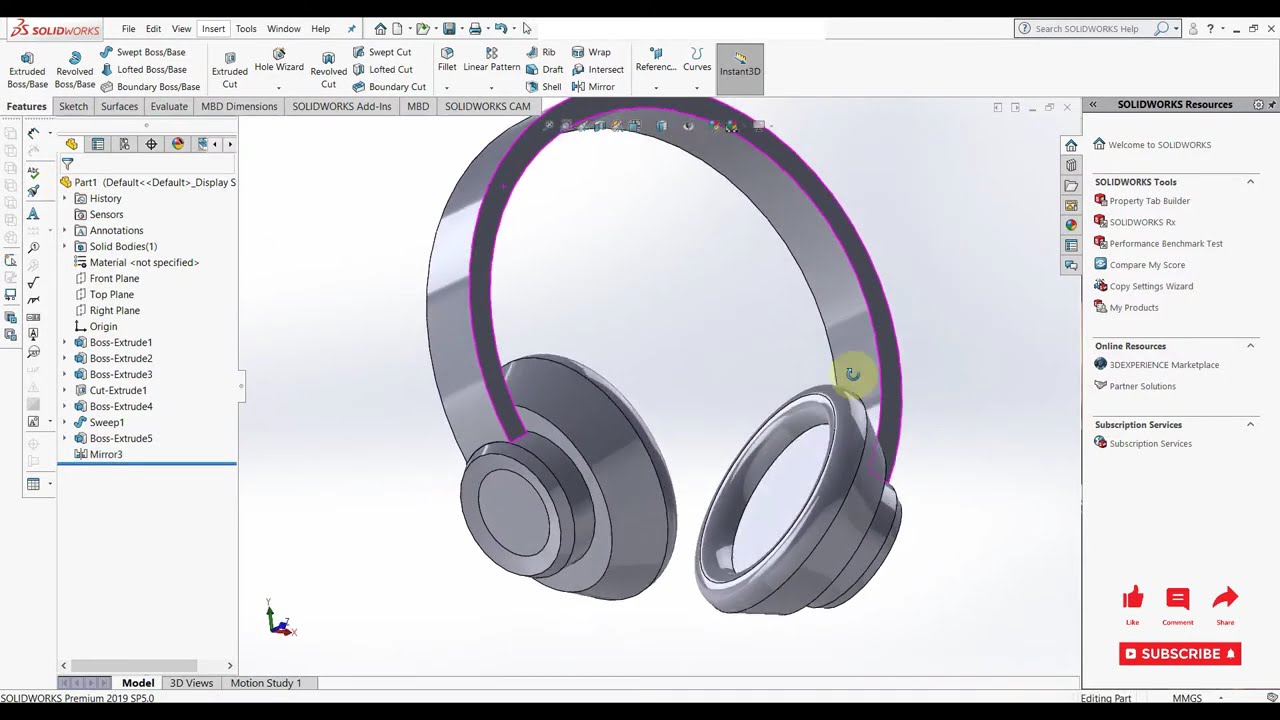The height and width of the screenshot is (720, 1280).
Task: Choose the Swept Cut feature
Action: 381,52
